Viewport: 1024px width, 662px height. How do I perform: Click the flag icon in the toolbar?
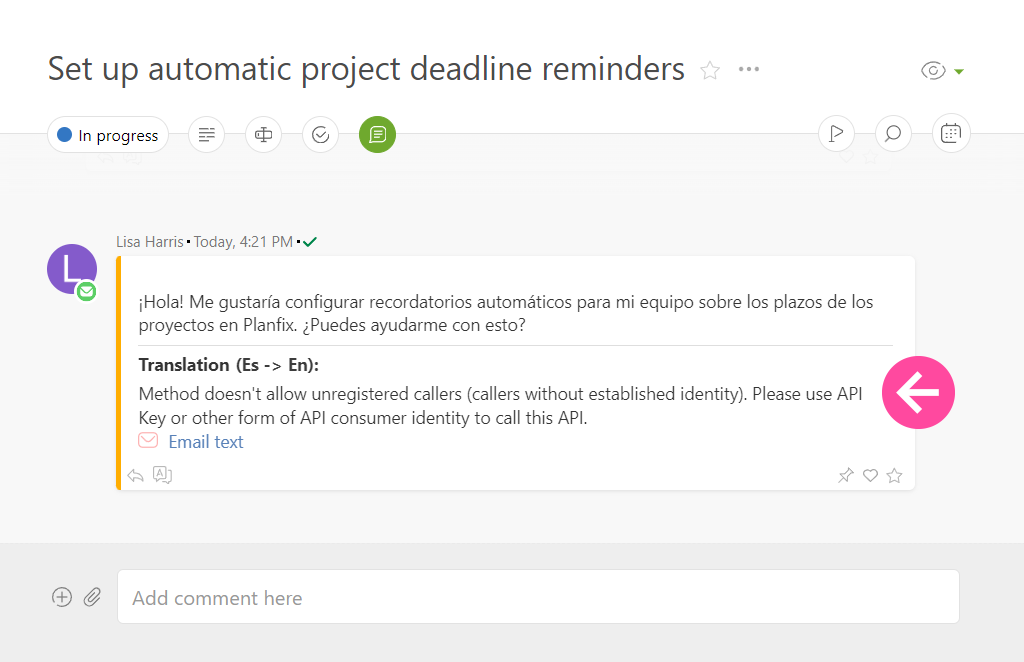point(836,132)
